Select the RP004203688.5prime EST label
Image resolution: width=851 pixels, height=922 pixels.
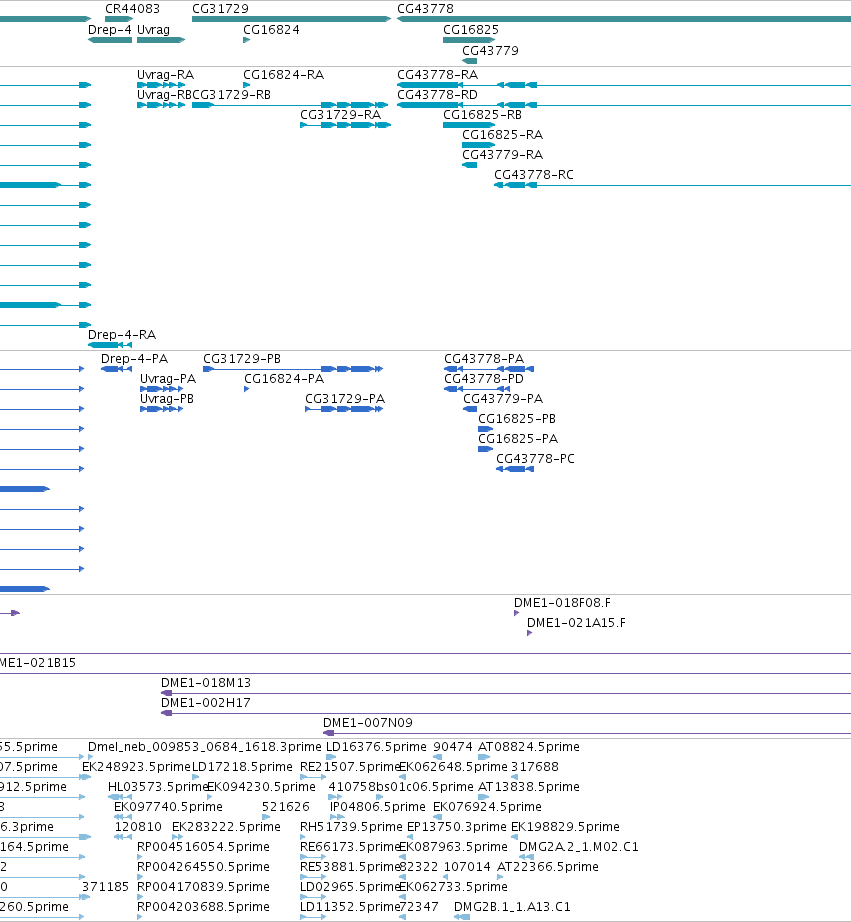click(203, 907)
